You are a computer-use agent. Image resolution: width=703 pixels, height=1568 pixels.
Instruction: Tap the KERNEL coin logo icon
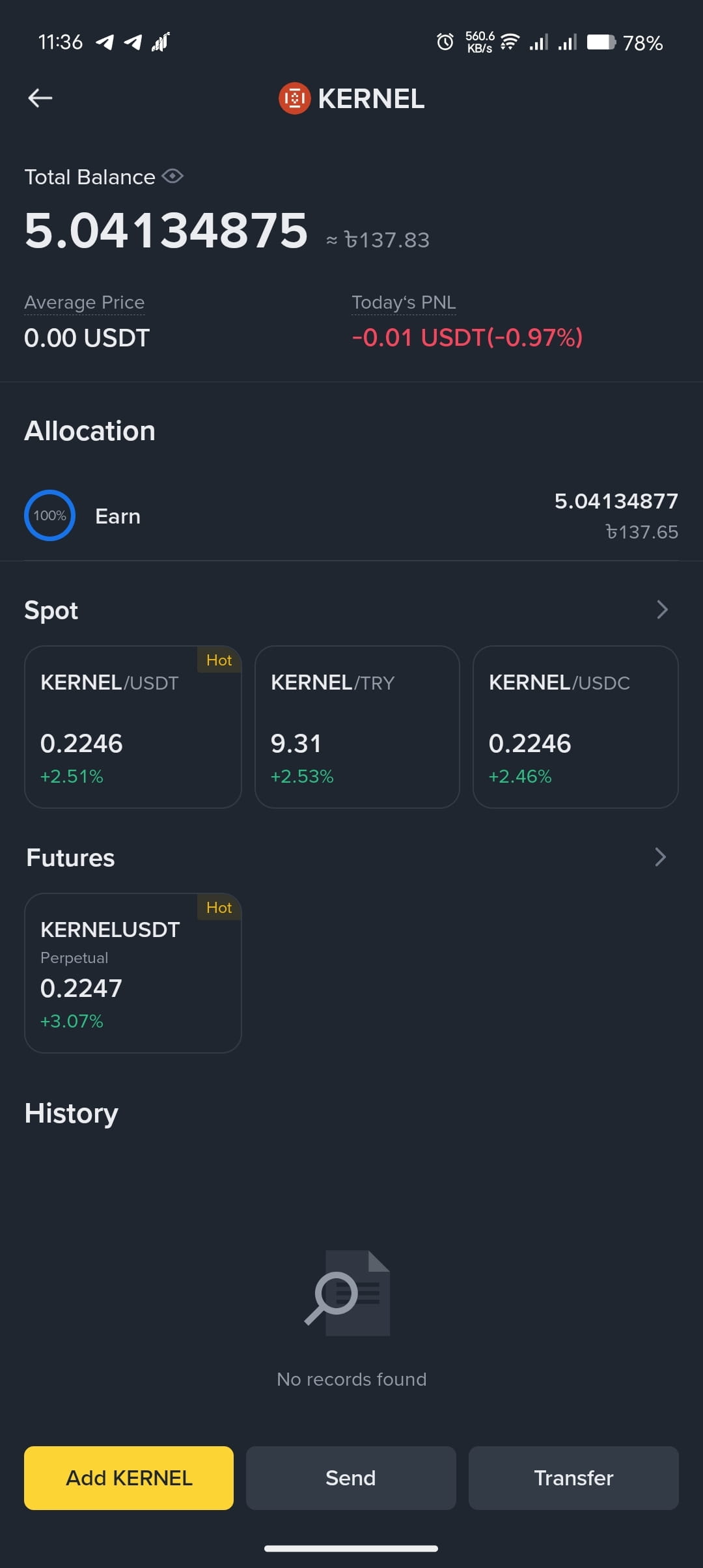coord(294,98)
